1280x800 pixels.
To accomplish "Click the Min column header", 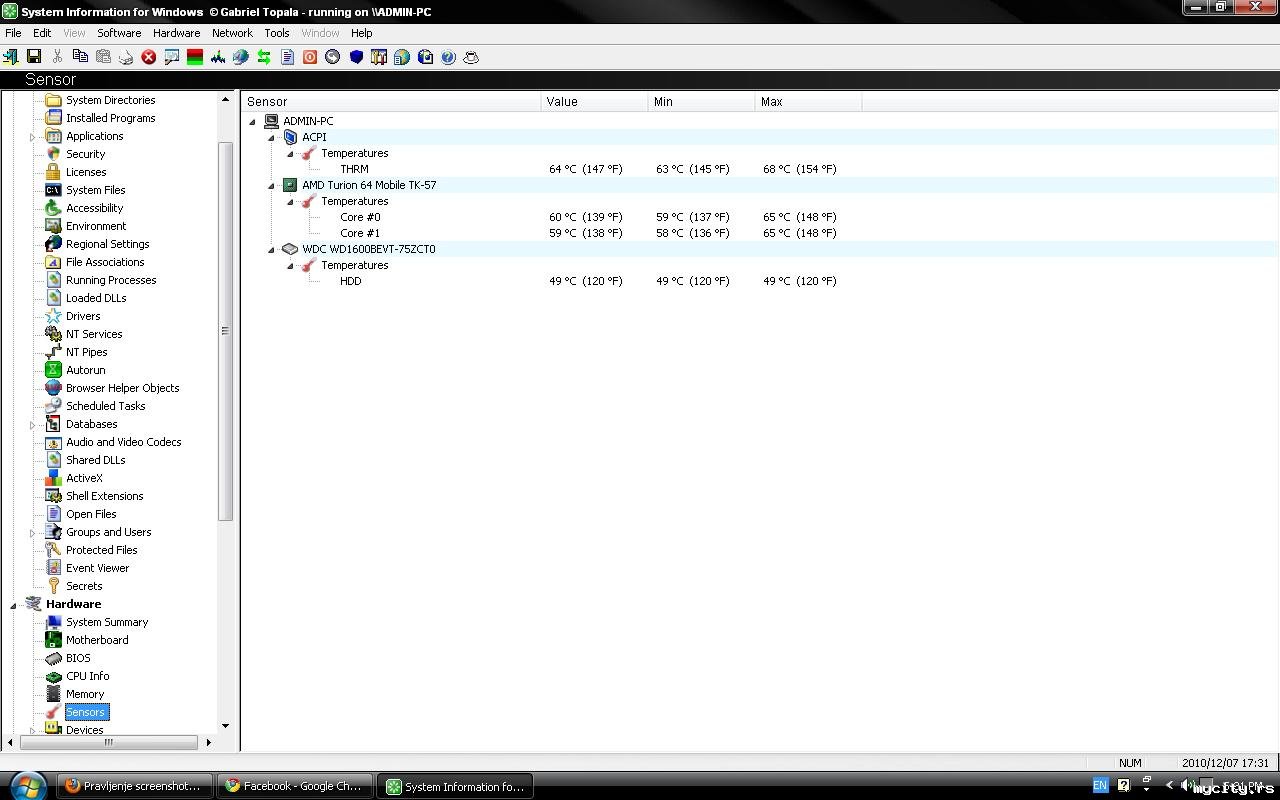I will (701, 102).
